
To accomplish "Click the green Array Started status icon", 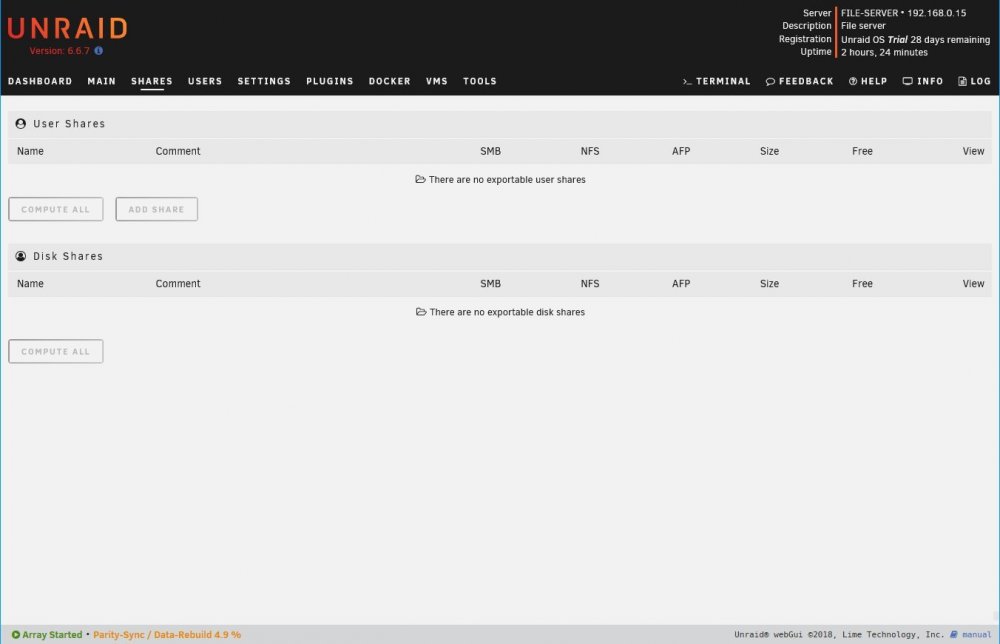I will click(x=16, y=634).
